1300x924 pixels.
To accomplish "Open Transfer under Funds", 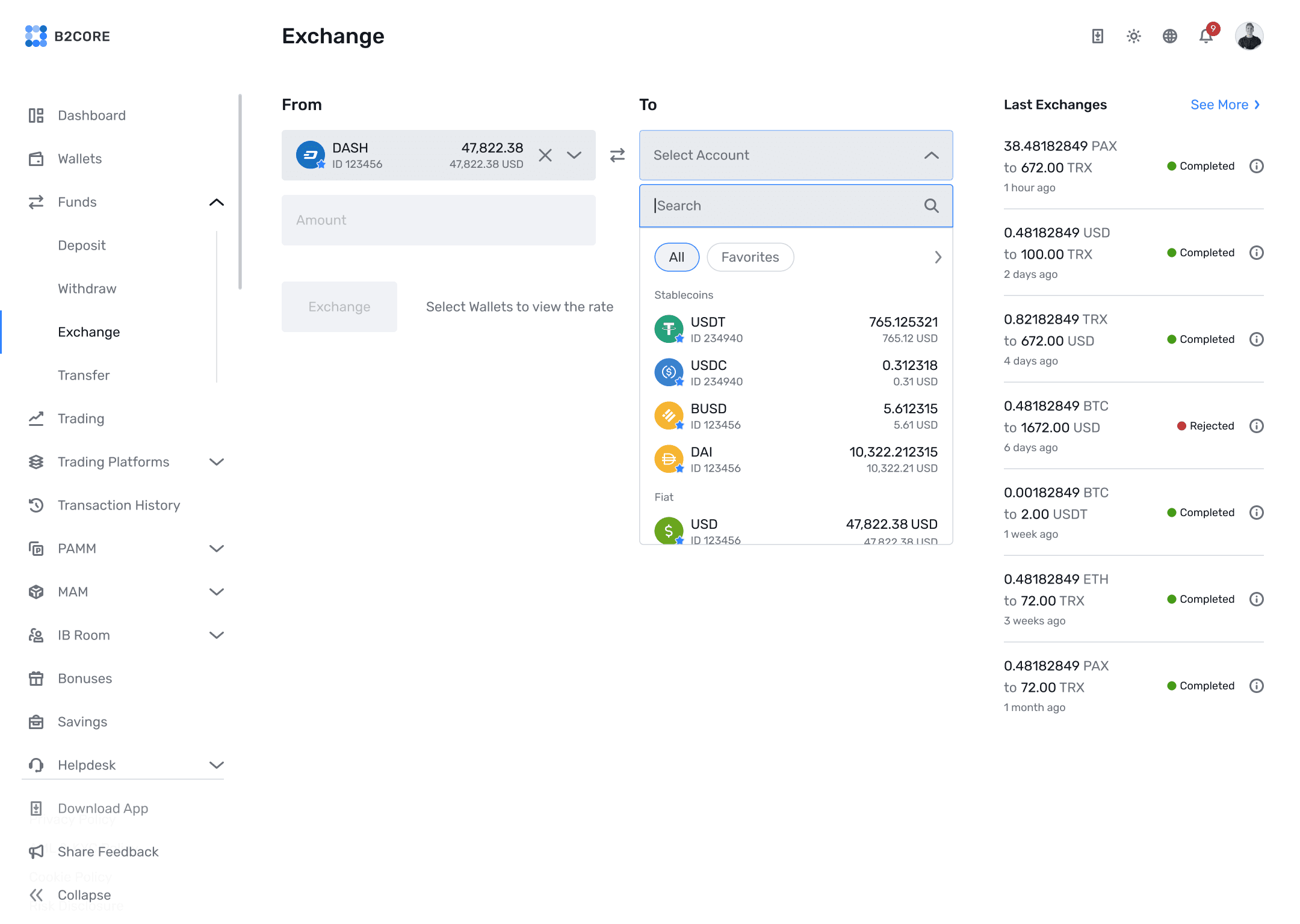I will pyautogui.click(x=84, y=375).
